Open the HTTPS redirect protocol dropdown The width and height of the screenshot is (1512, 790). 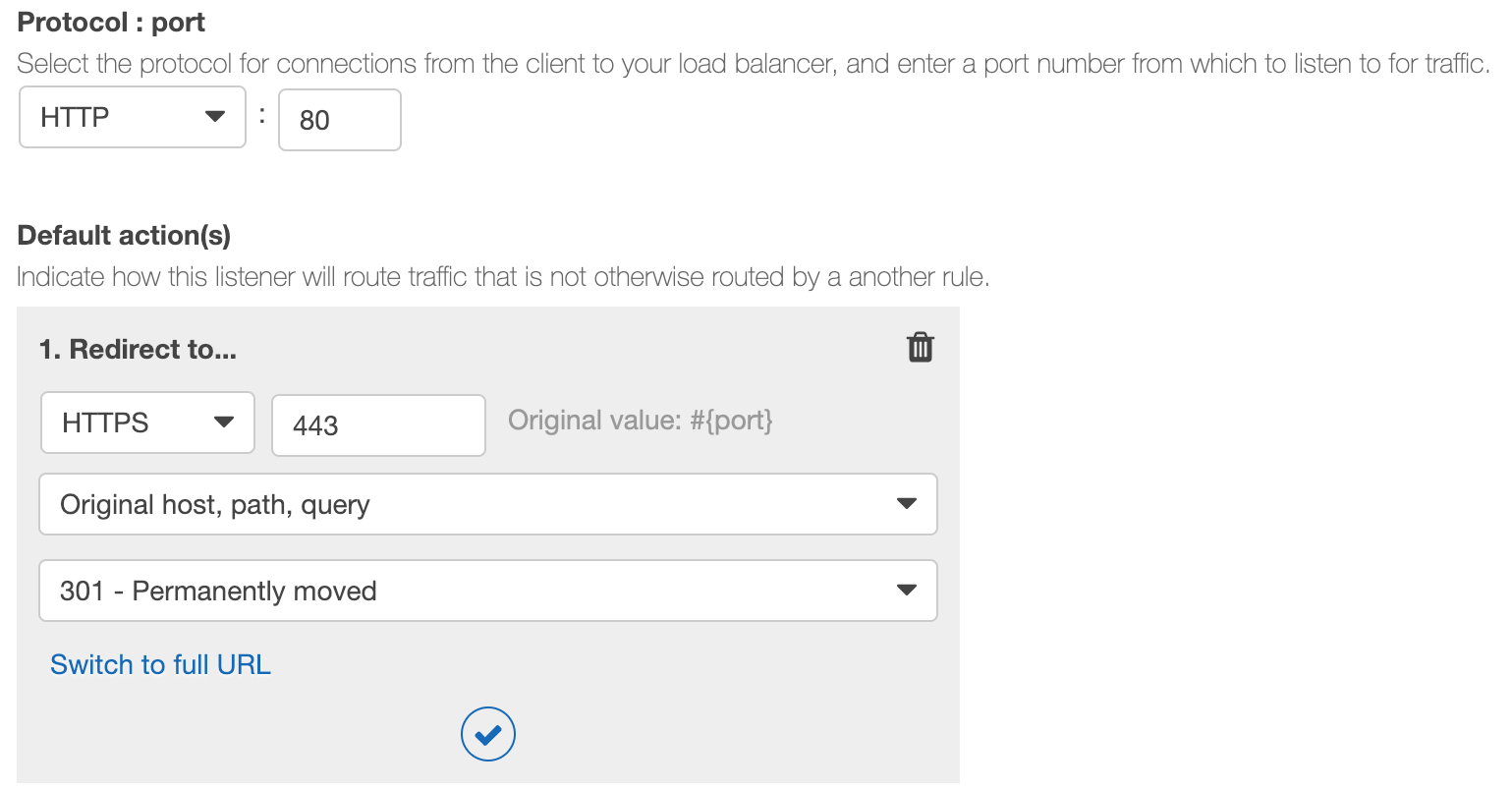coord(147,423)
